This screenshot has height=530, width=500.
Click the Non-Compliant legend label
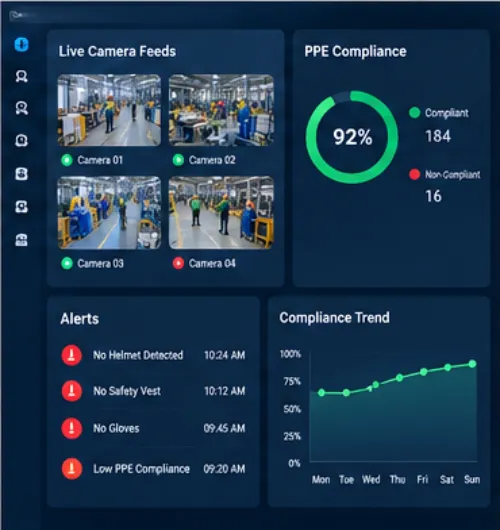point(453,174)
